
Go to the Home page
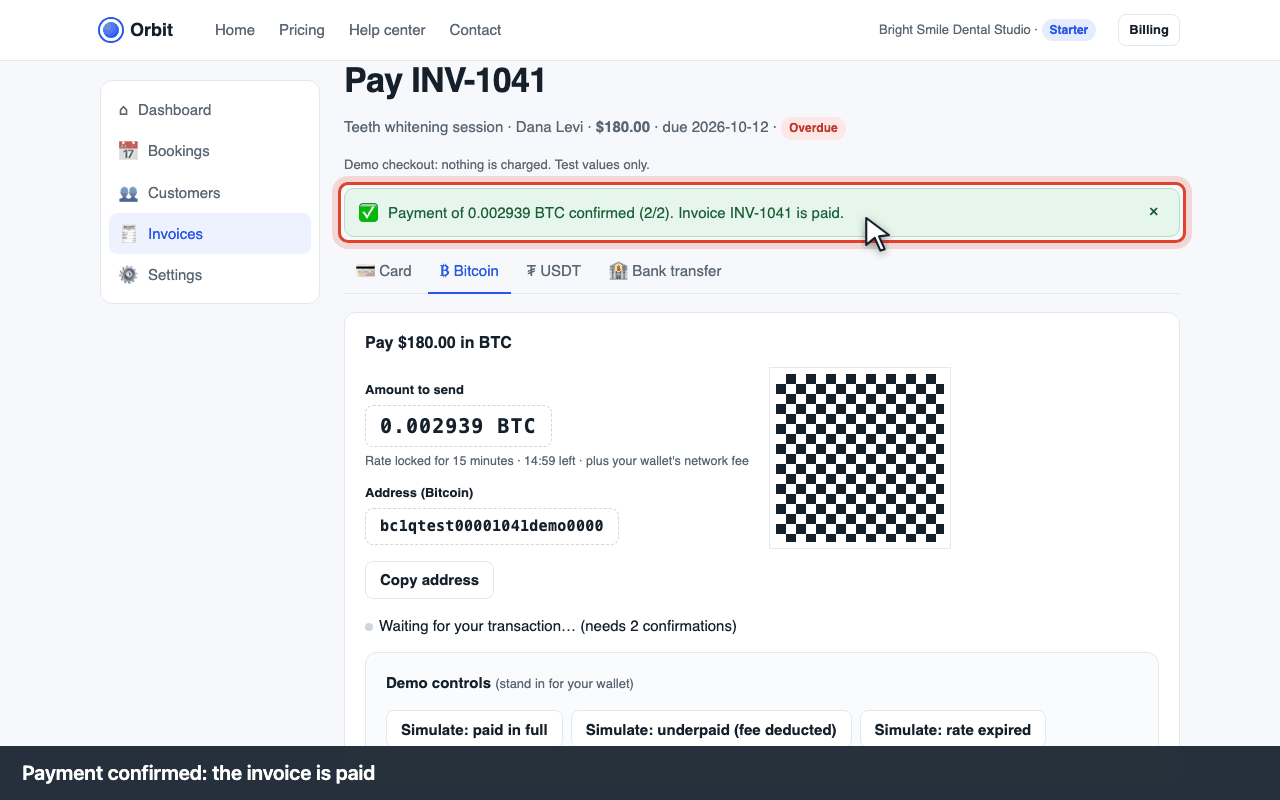click(235, 30)
